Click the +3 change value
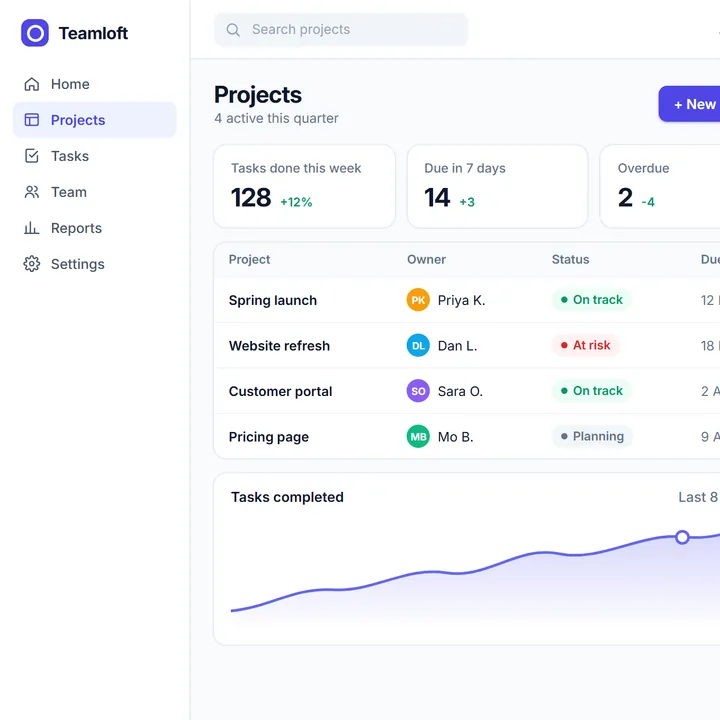This screenshot has height=720, width=720. pyautogui.click(x=467, y=202)
